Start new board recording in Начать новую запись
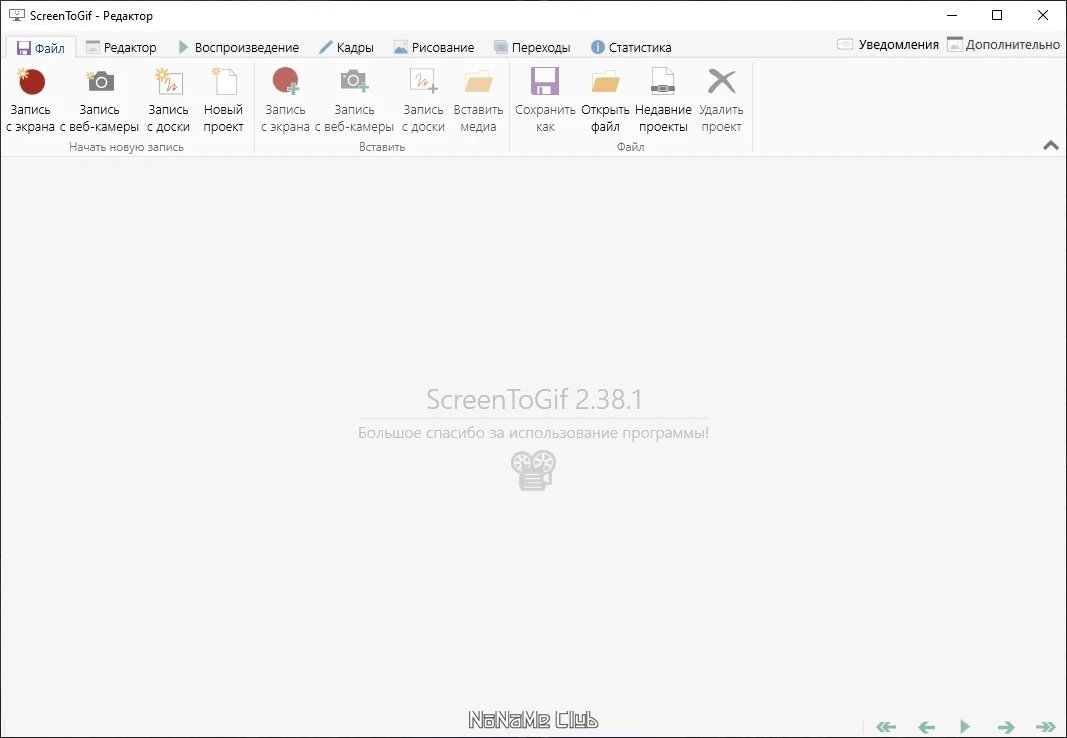The image size is (1067, 738). [168, 100]
